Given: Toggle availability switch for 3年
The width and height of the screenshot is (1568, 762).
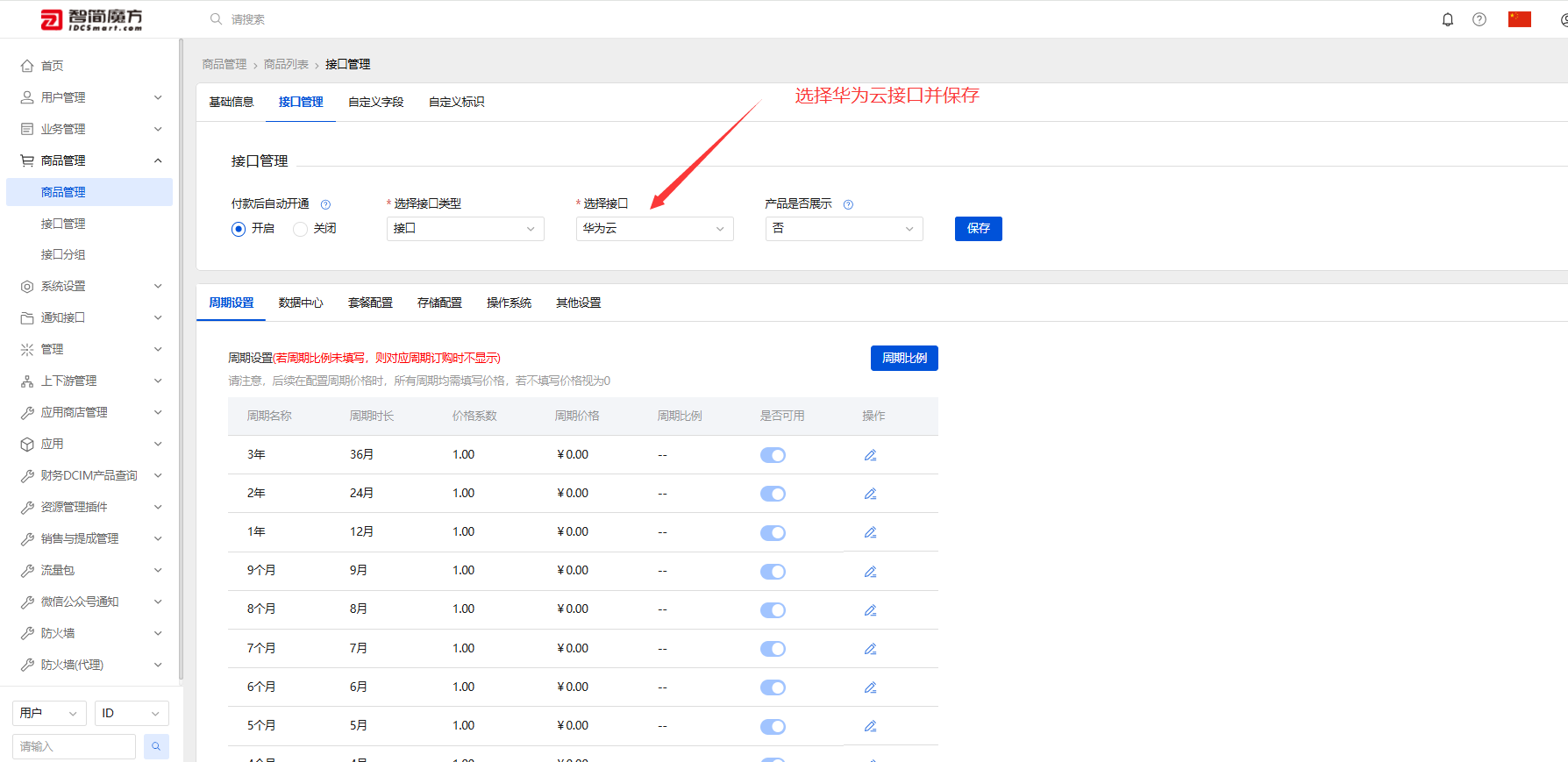Looking at the screenshot, I should click(773, 455).
